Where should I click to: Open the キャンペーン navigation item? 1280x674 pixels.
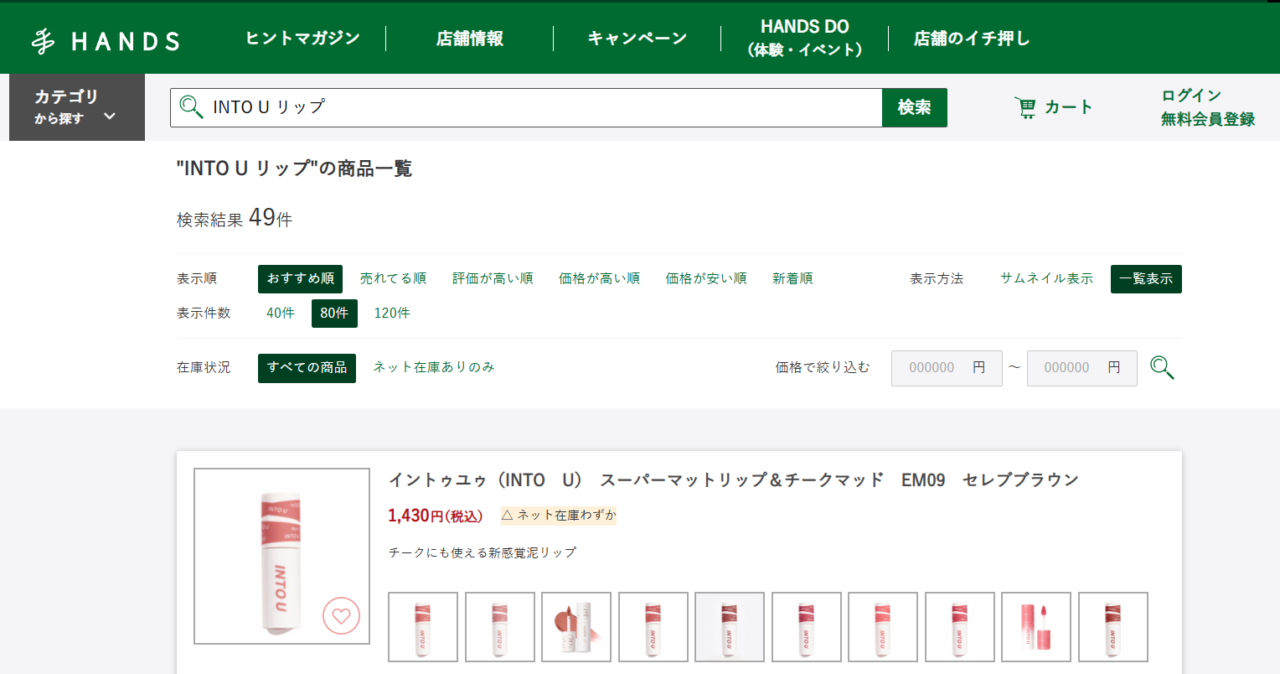point(637,38)
